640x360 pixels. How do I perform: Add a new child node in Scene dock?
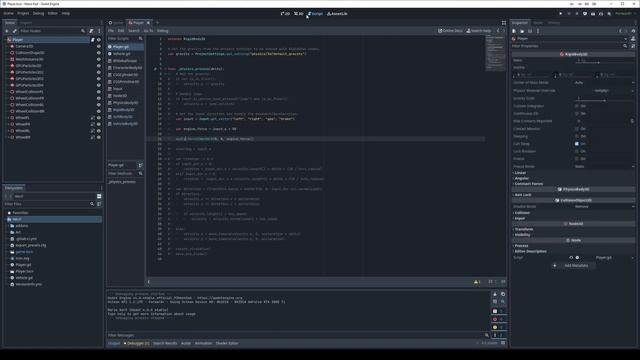[7, 31]
